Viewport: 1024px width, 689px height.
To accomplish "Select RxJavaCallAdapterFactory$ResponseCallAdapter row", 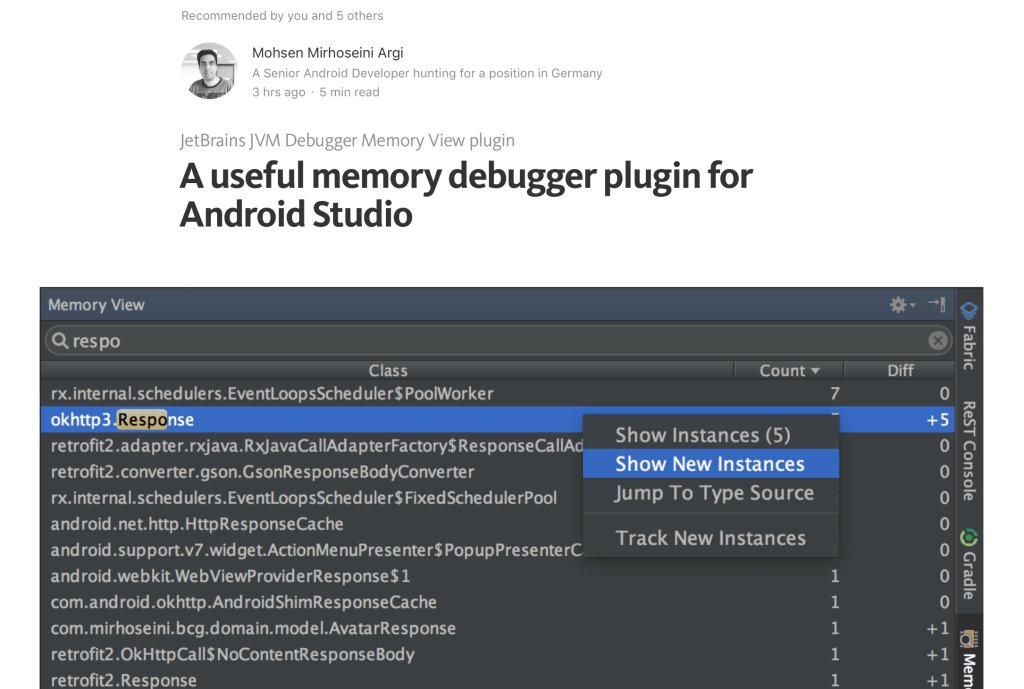I will coord(498,445).
